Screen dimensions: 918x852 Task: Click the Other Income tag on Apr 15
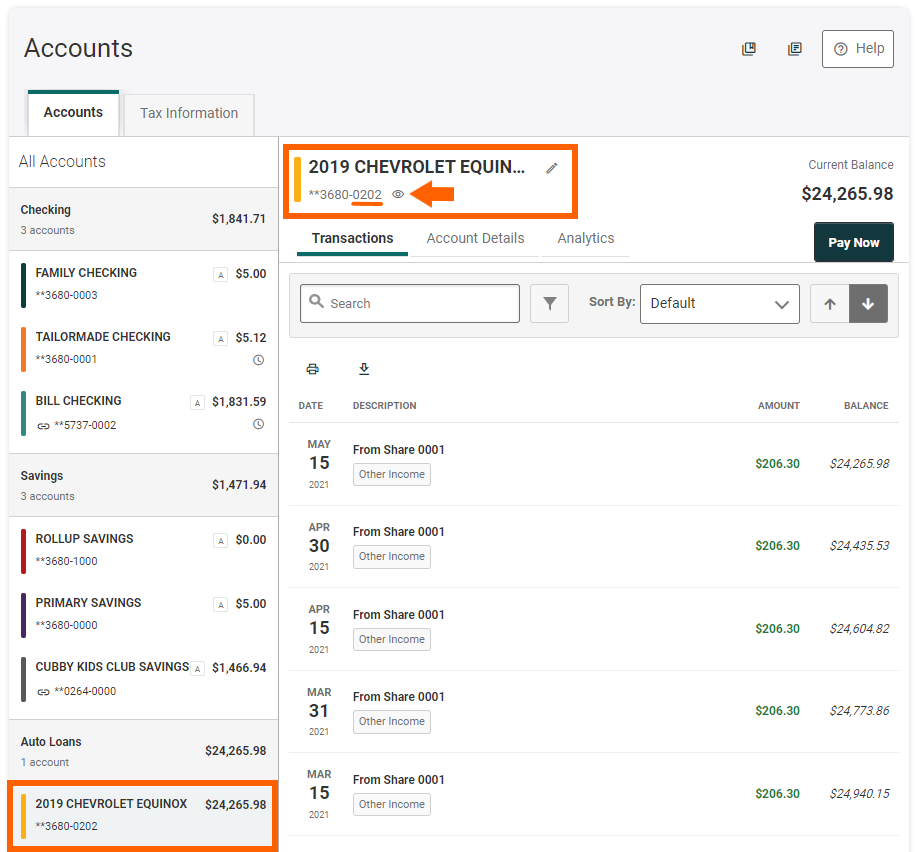click(x=392, y=639)
